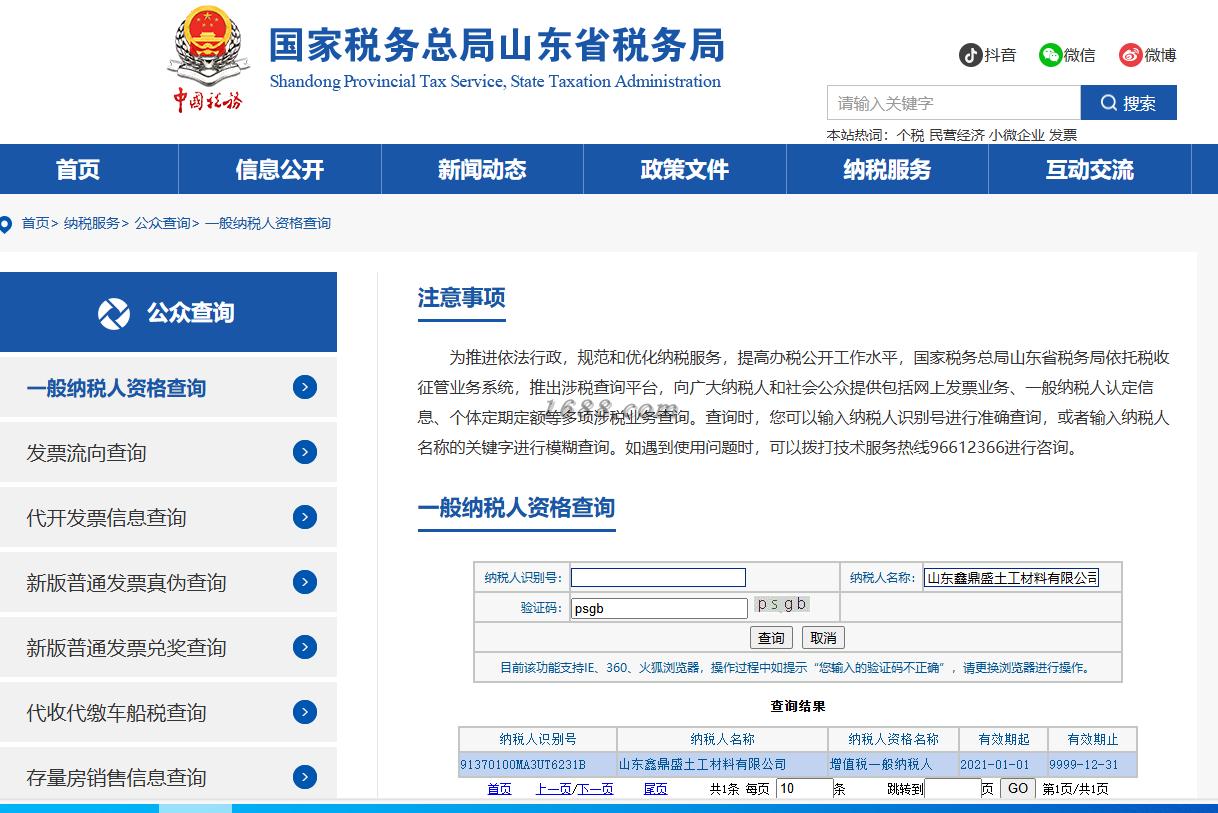Image resolution: width=1218 pixels, height=813 pixels.
Task: Click pagination link 下一页
Action: point(595,789)
